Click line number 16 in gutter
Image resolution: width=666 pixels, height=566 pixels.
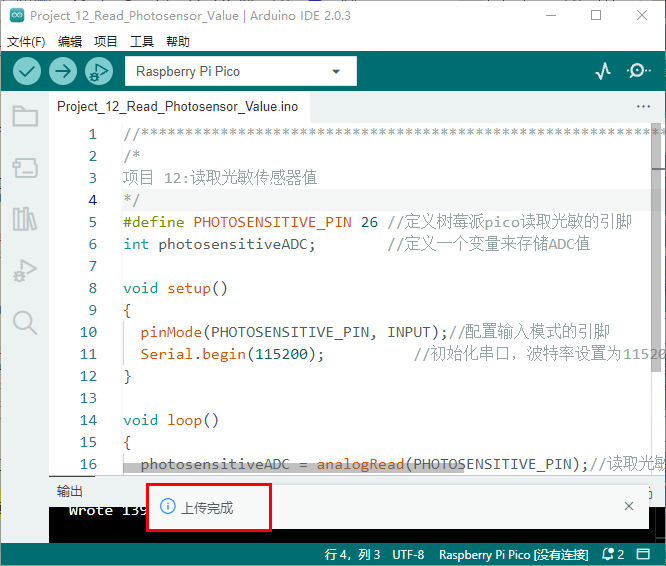(88, 464)
